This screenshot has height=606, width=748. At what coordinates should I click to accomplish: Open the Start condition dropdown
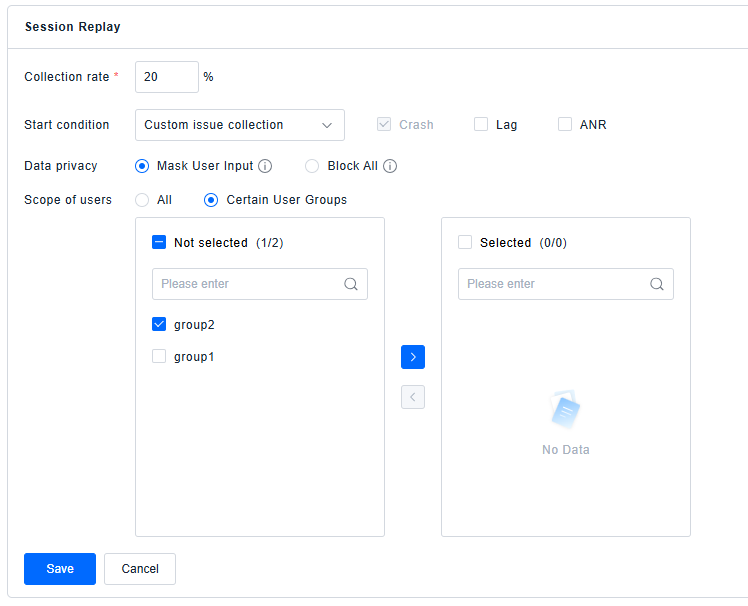240,125
